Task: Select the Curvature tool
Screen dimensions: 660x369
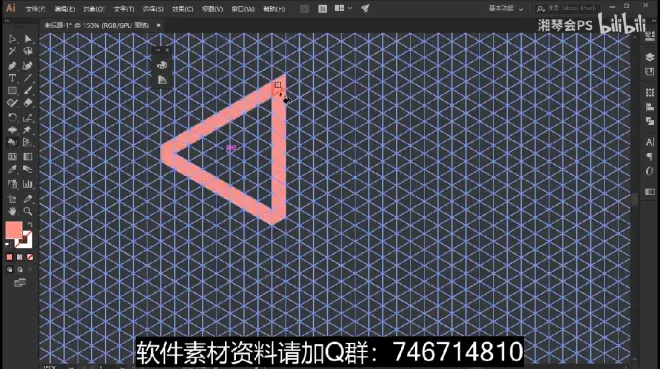Action: (28, 66)
